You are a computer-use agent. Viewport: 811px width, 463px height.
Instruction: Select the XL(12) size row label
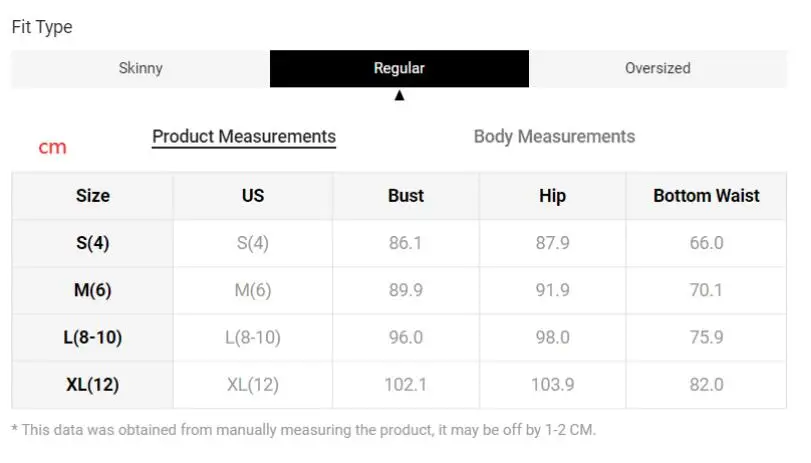coord(93,385)
